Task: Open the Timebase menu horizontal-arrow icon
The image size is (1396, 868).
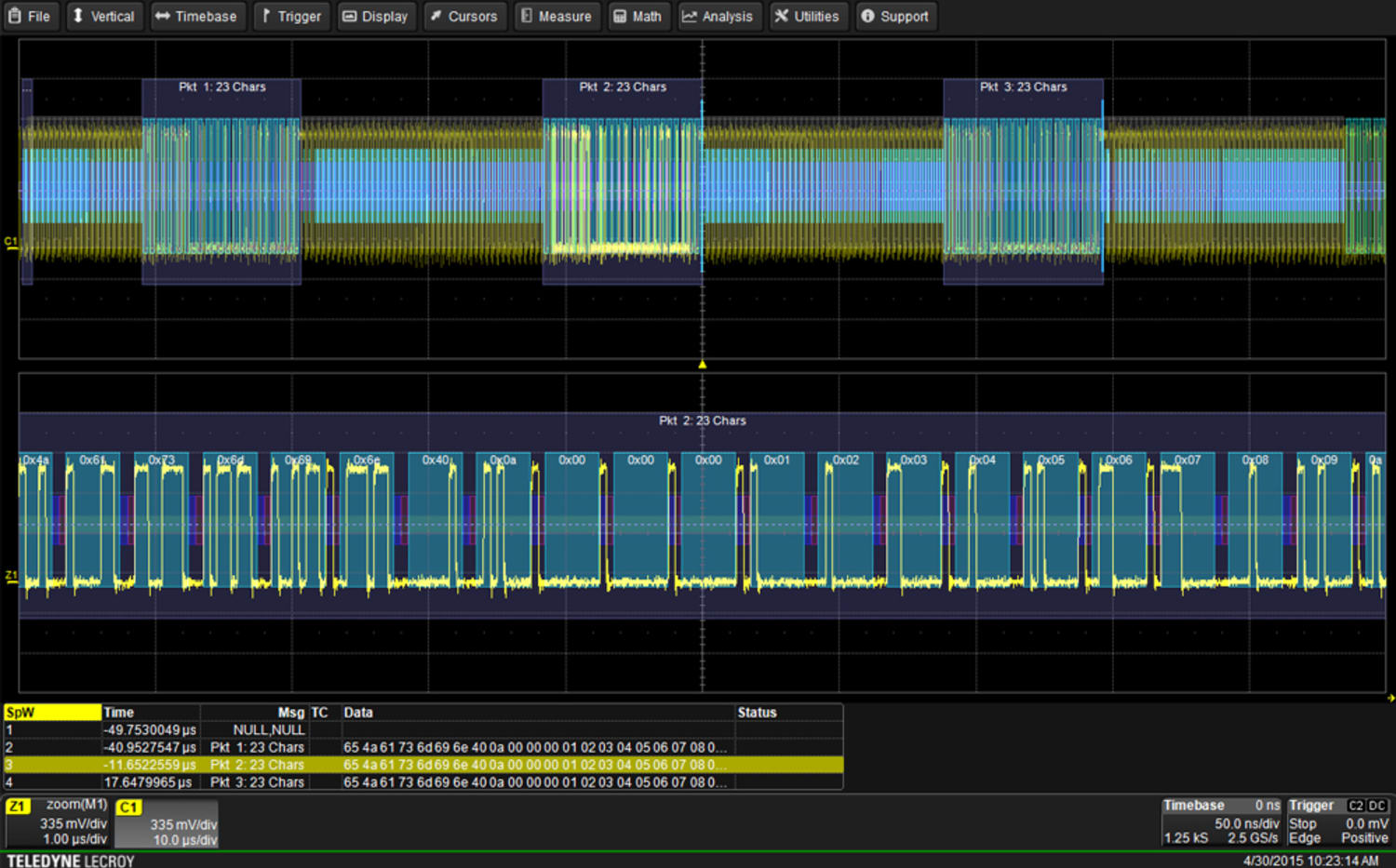Action: click(162, 16)
